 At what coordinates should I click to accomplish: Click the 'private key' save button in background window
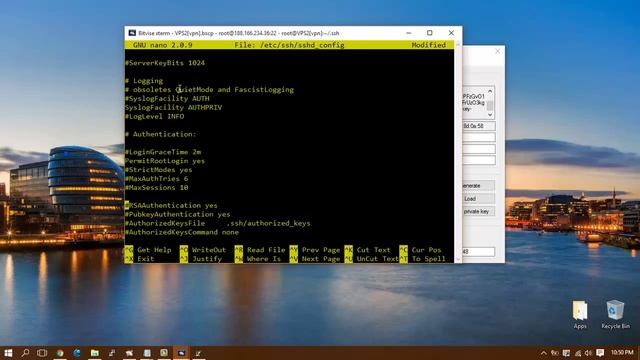478,211
